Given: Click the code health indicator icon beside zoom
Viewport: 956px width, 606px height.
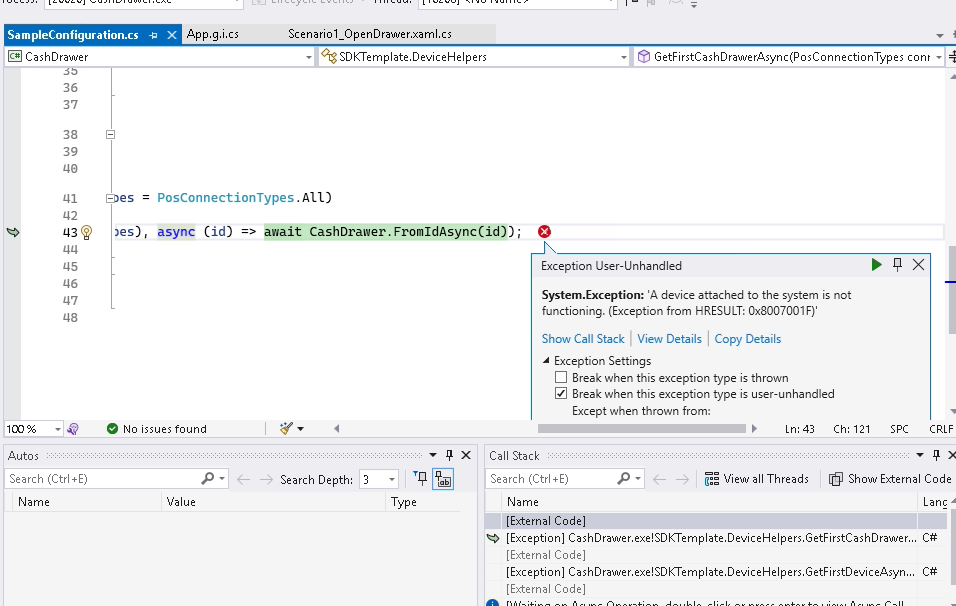Looking at the screenshot, I should (73, 429).
